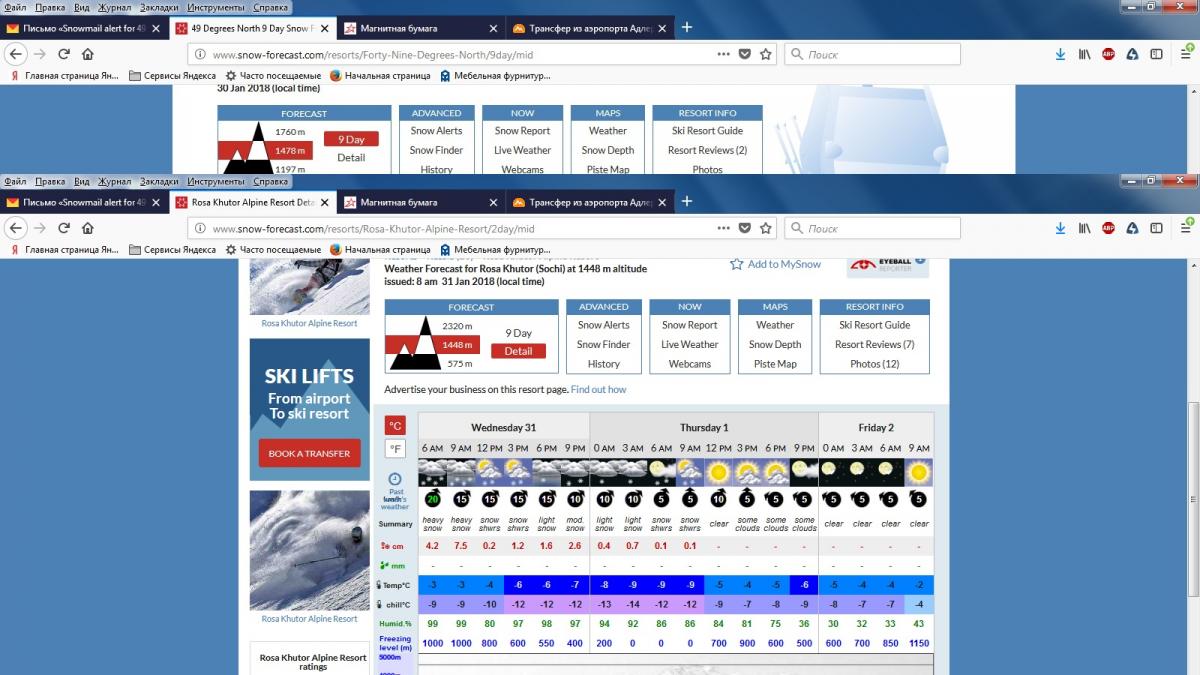Viewport: 1200px width, 675px height.
Task: Focus search box in Rosa Khutor window
Action: pos(872,229)
